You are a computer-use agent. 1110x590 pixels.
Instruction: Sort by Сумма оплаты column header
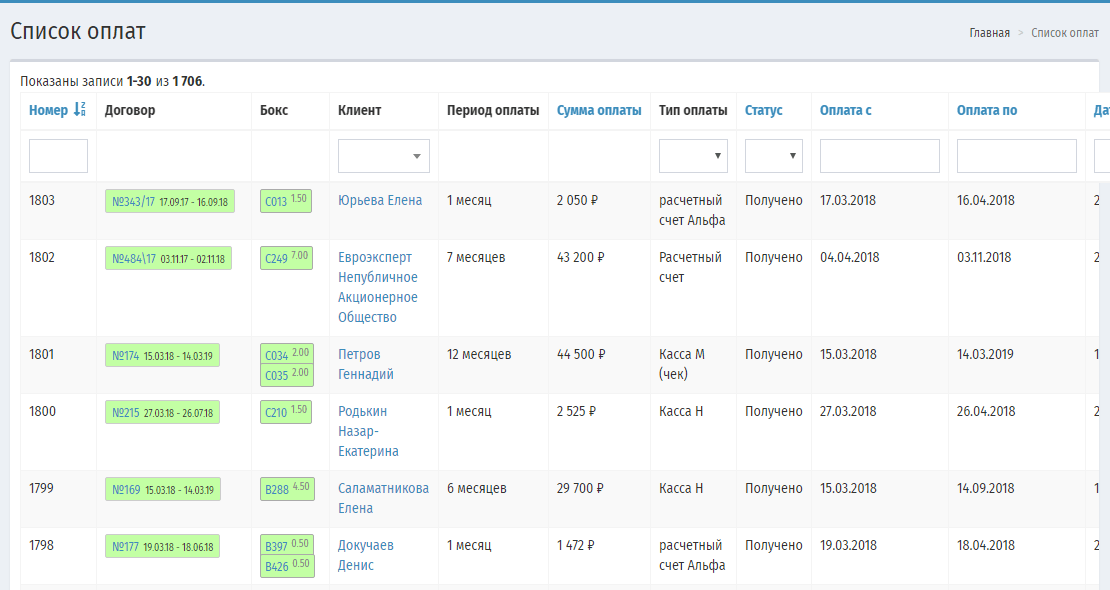599,110
